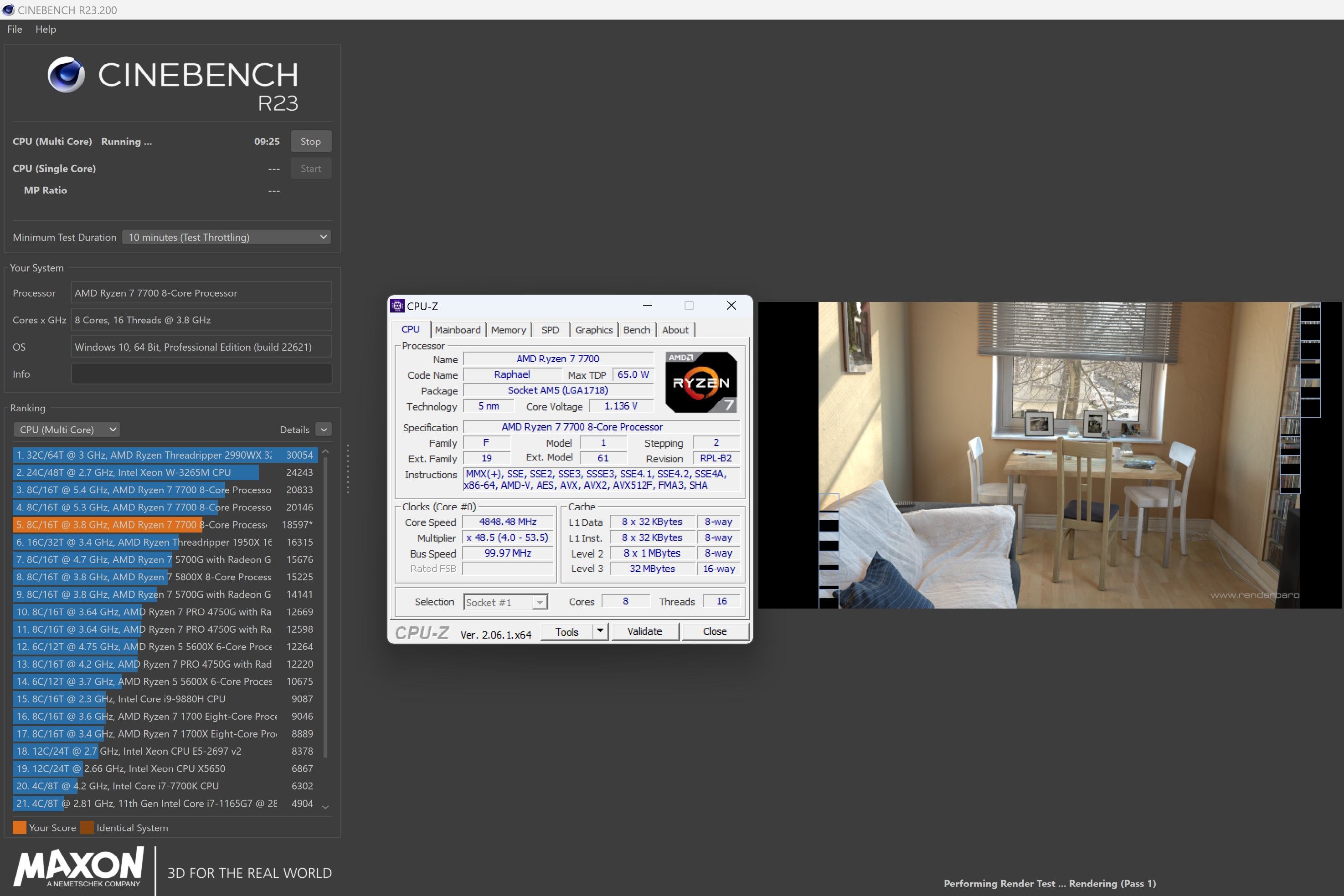Image resolution: width=1344 pixels, height=896 pixels.
Task: Open the Socket #1 selection combo box
Action: tap(505, 602)
